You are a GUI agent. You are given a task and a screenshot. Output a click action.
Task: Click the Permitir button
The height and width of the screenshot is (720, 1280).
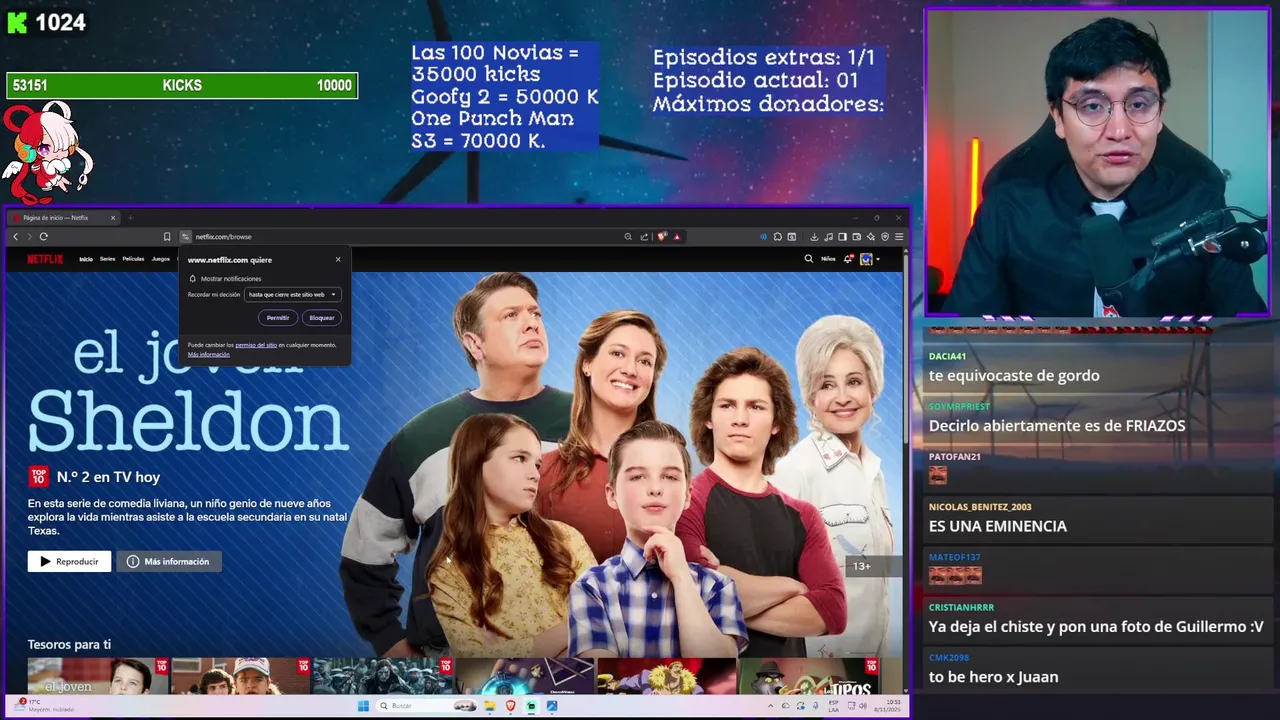pyautogui.click(x=278, y=318)
